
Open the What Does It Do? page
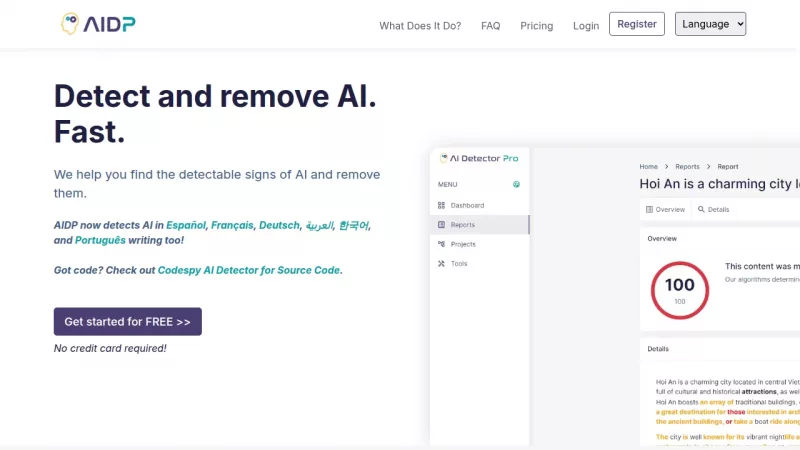tap(420, 26)
